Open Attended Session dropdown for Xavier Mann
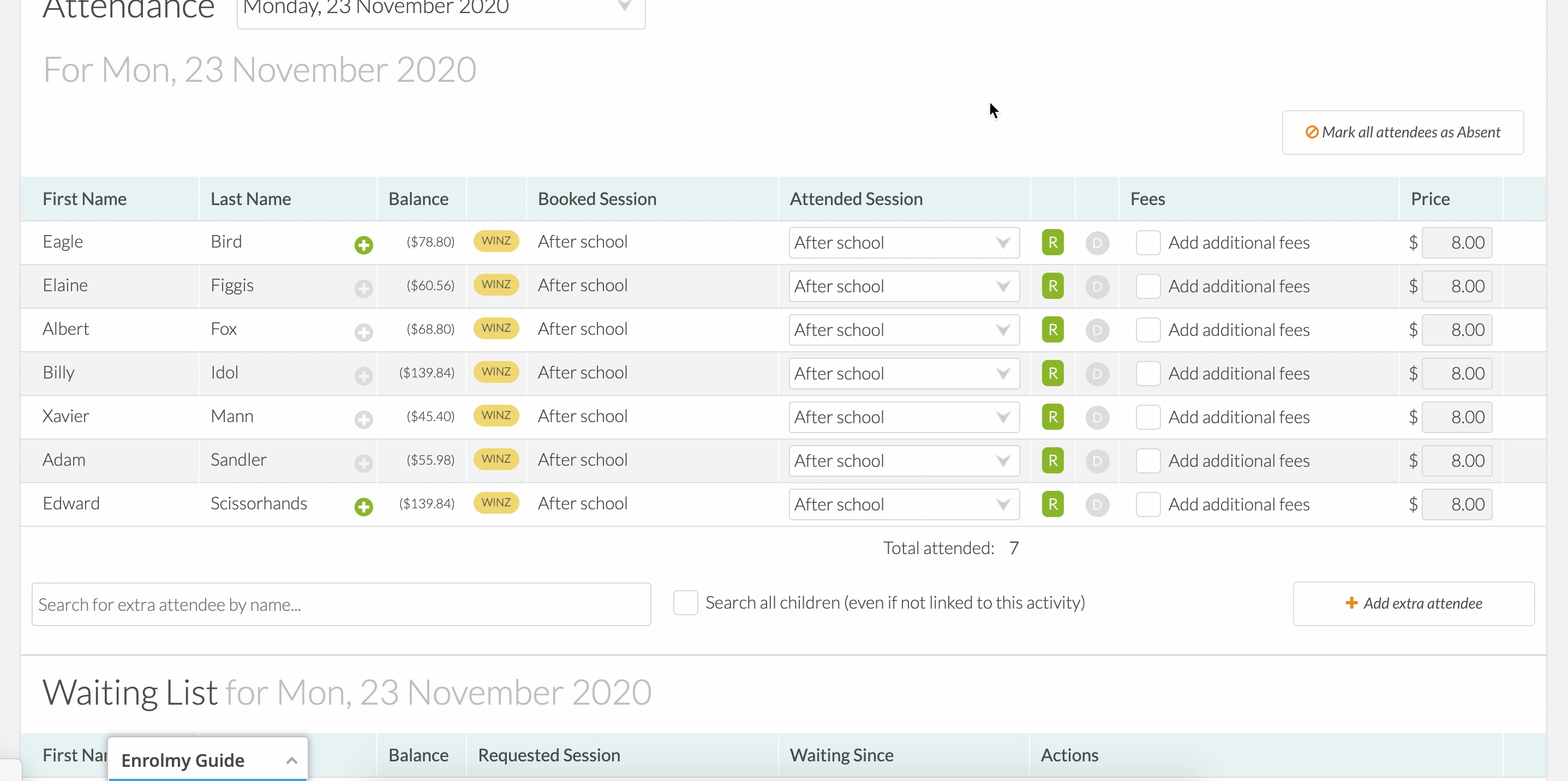This screenshot has height=781, width=1568. pos(904,417)
